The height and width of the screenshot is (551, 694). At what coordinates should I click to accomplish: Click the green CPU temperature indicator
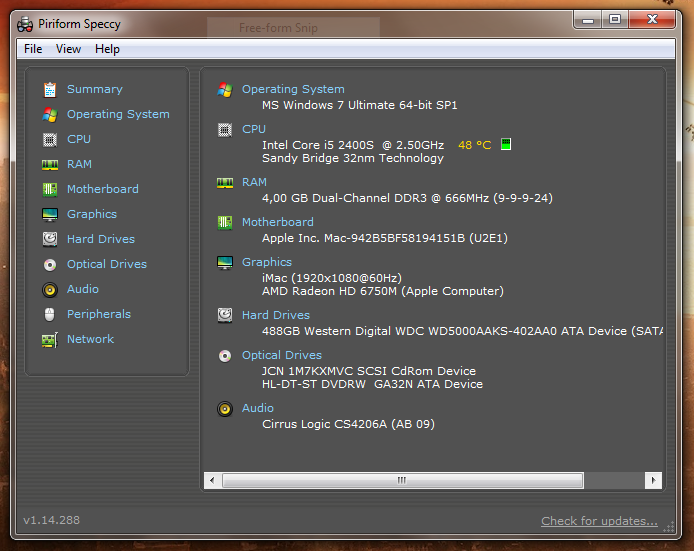point(506,145)
